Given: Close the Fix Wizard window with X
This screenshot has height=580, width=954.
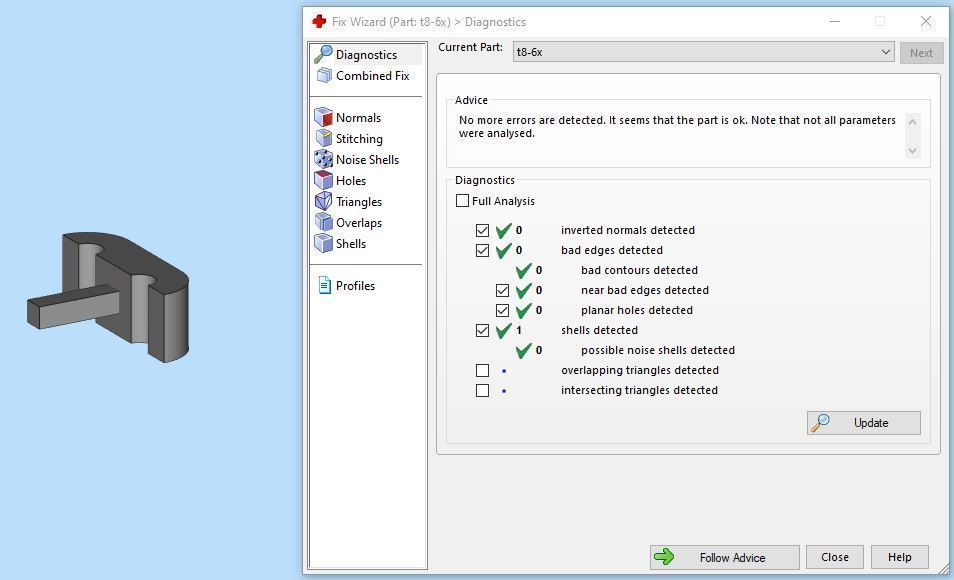Looking at the screenshot, I should coord(925,21).
